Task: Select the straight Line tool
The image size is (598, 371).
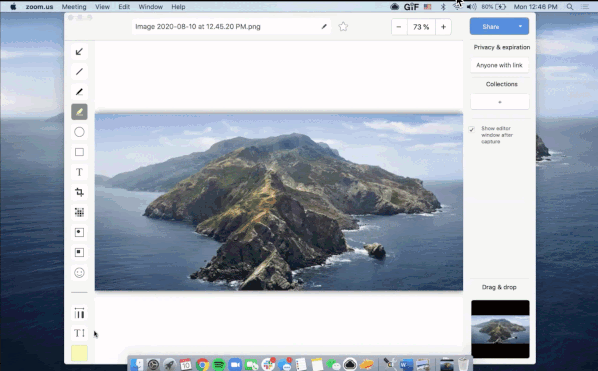Action: point(79,72)
